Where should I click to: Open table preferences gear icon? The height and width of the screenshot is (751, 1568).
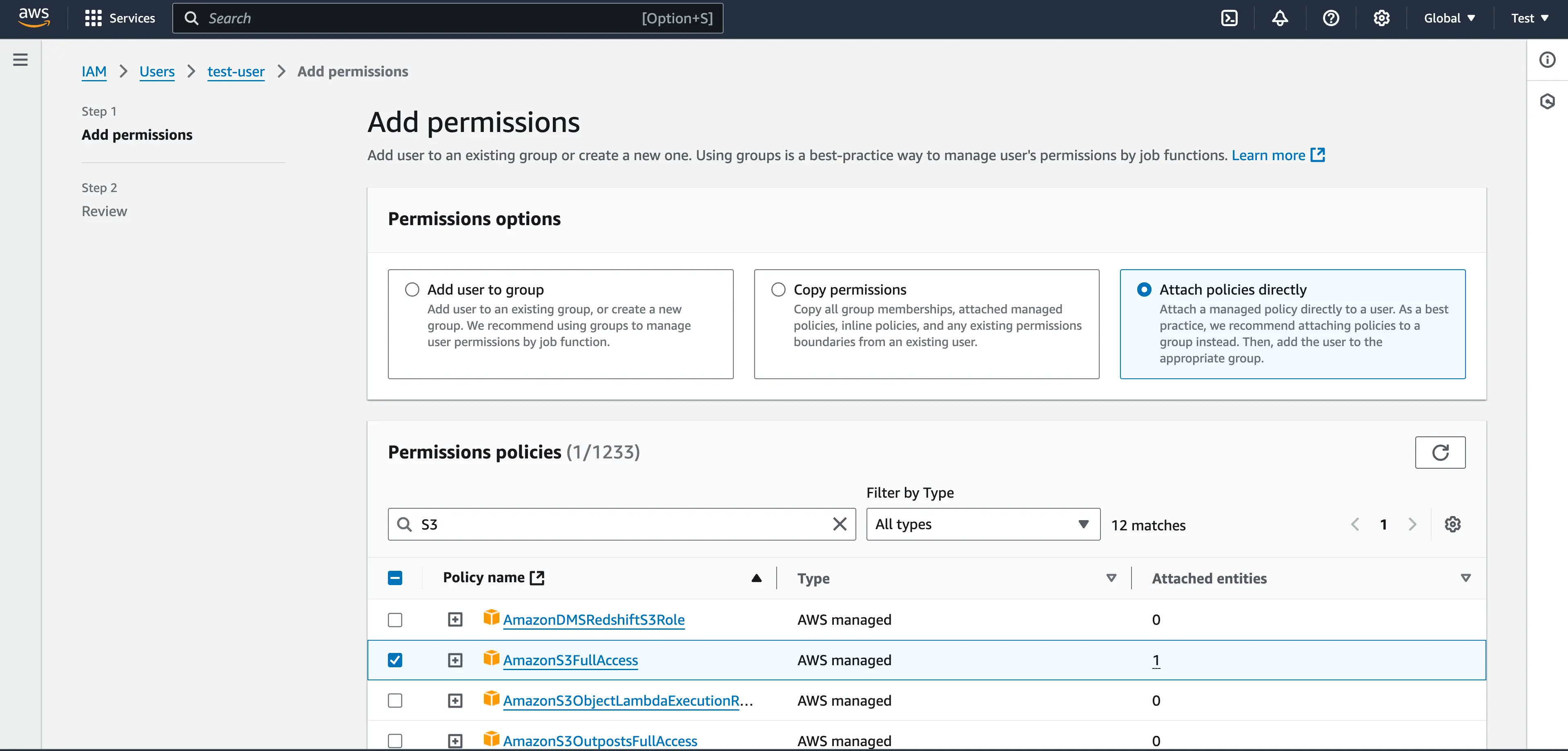pyautogui.click(x=1452, y=524)
